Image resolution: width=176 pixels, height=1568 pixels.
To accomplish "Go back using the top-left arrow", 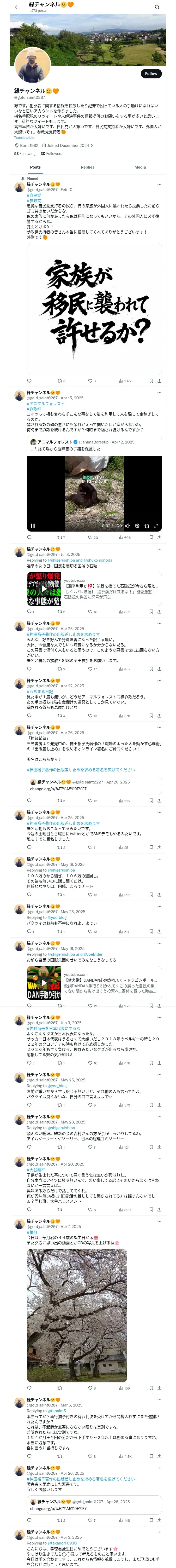I will coord(17,7).
